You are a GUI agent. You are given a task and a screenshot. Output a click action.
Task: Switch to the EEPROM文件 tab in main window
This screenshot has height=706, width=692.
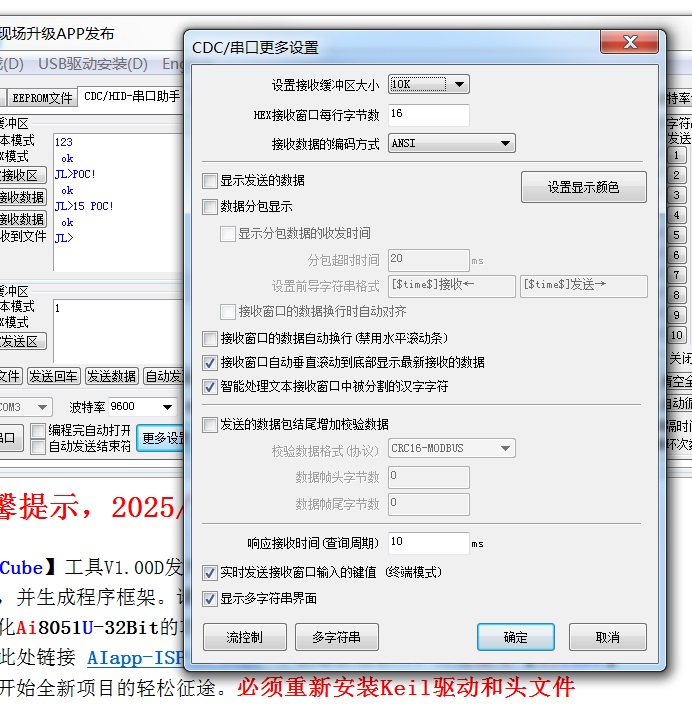coord(42,98)
